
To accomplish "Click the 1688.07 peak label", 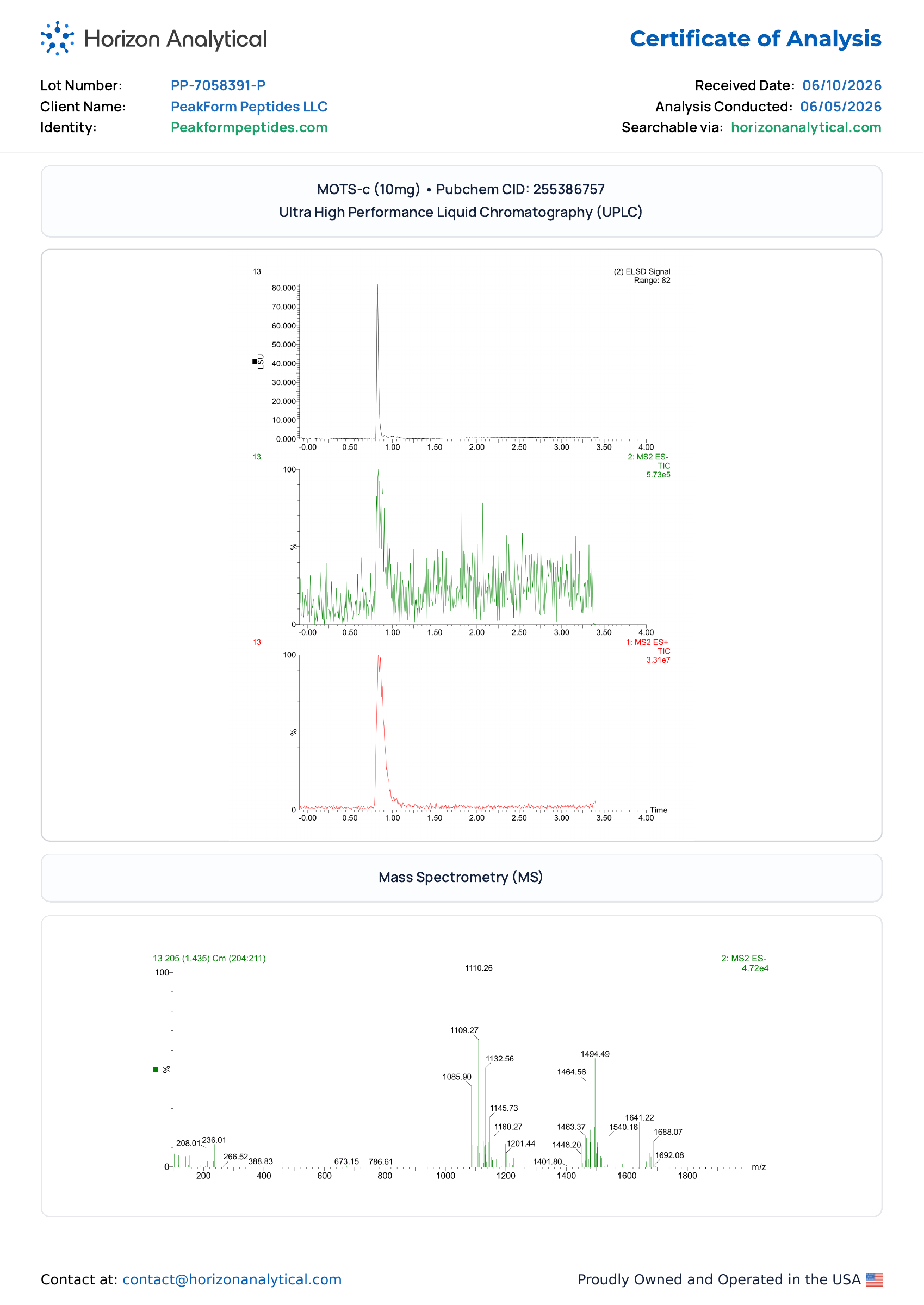I will pyautogui.click(x=668, y=1132).
